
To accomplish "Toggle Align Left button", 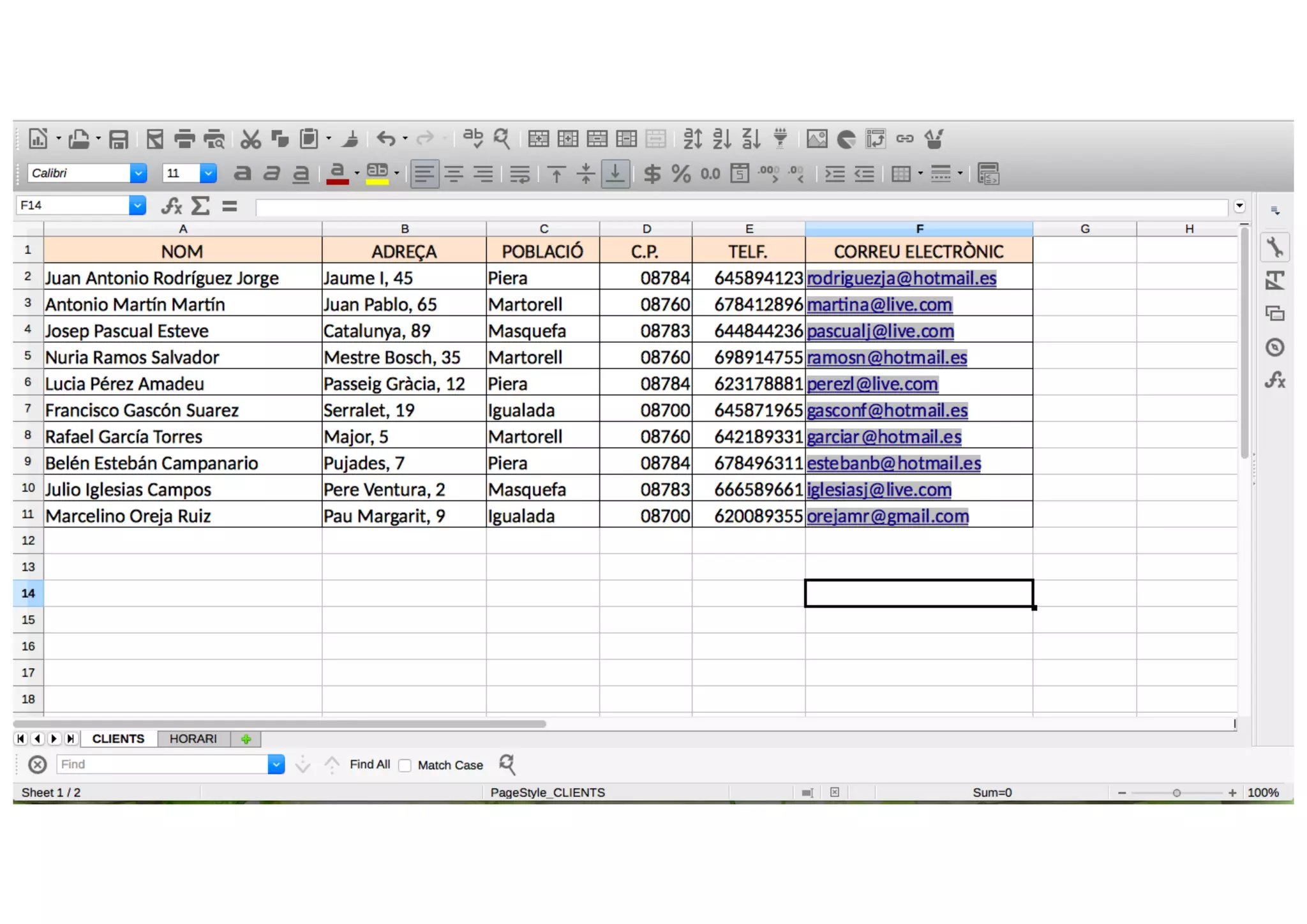I will [x=424, y=174].
